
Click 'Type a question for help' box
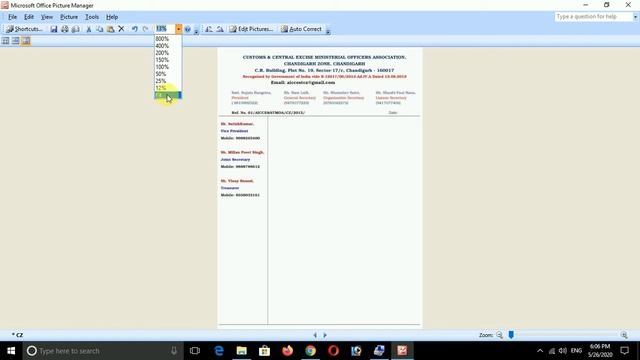click(x=593, y=16)
